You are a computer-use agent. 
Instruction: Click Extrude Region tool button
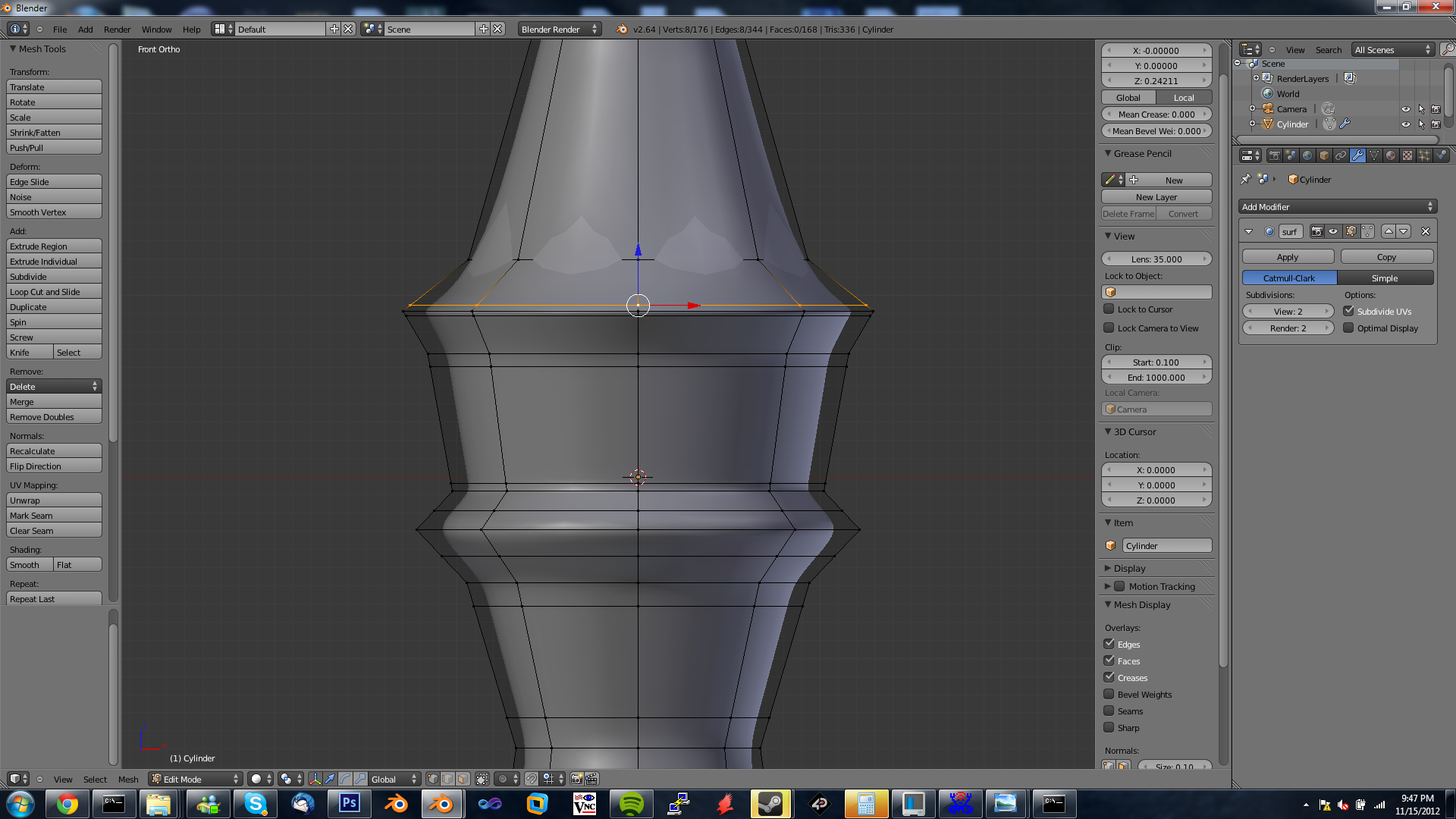click(54, 246)
